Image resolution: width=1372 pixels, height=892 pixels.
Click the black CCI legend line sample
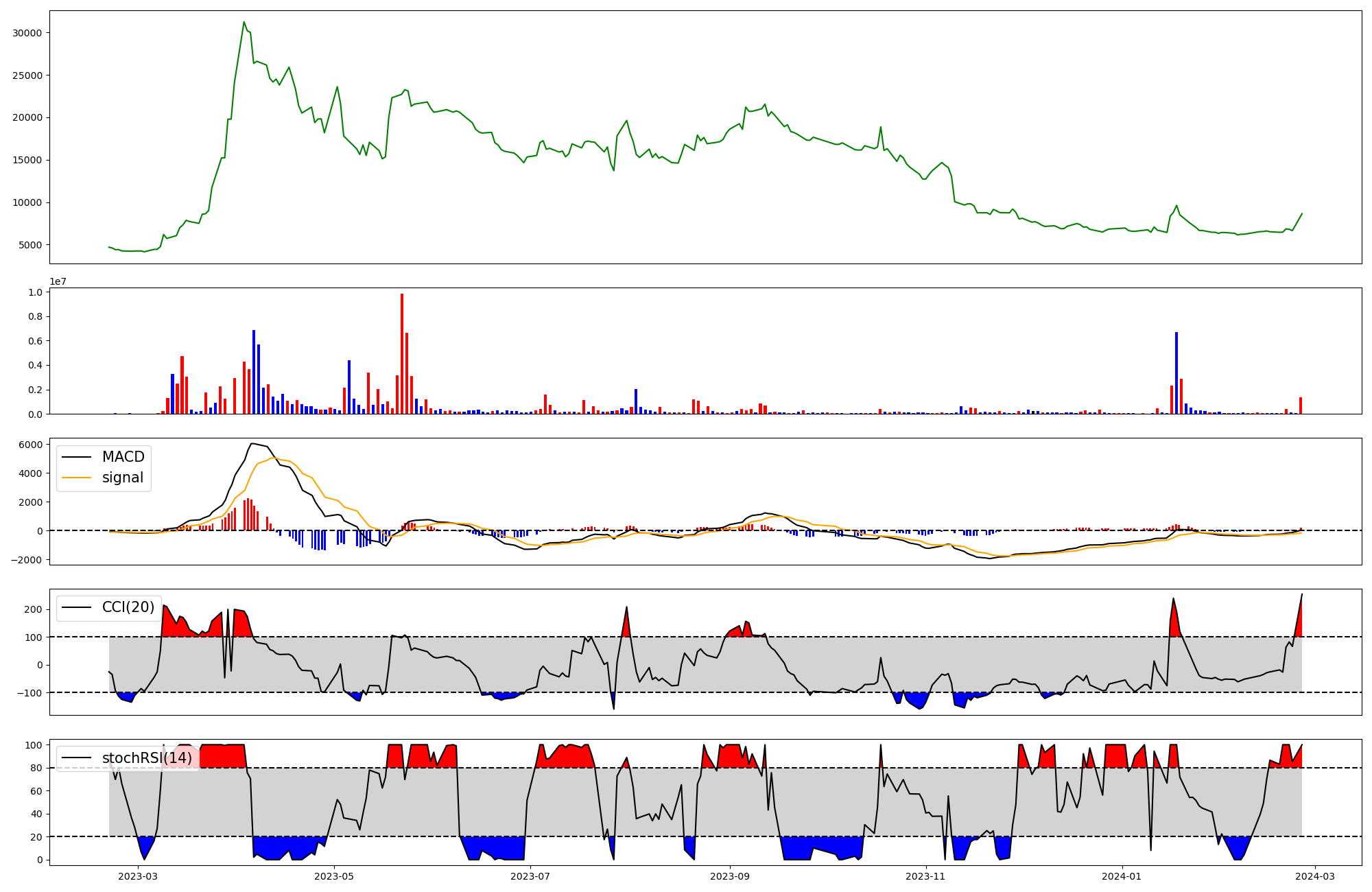tap(77, 608)
